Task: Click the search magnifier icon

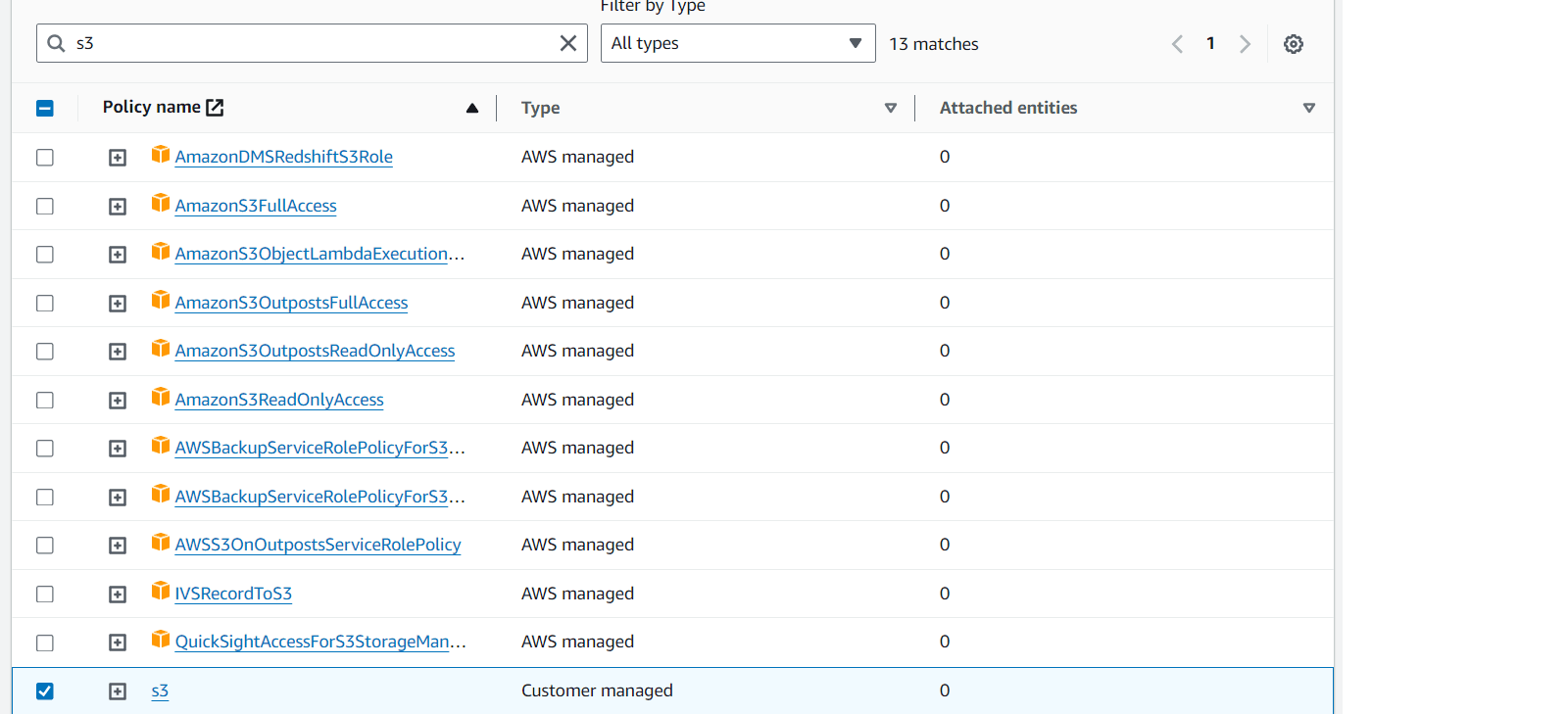Action: point(57,43)
